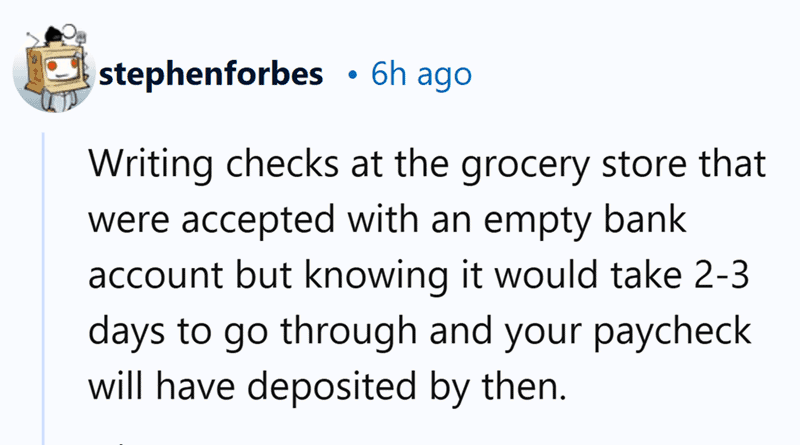Click the word account starting the third line
800x445 pixels.
click(156, 276)
